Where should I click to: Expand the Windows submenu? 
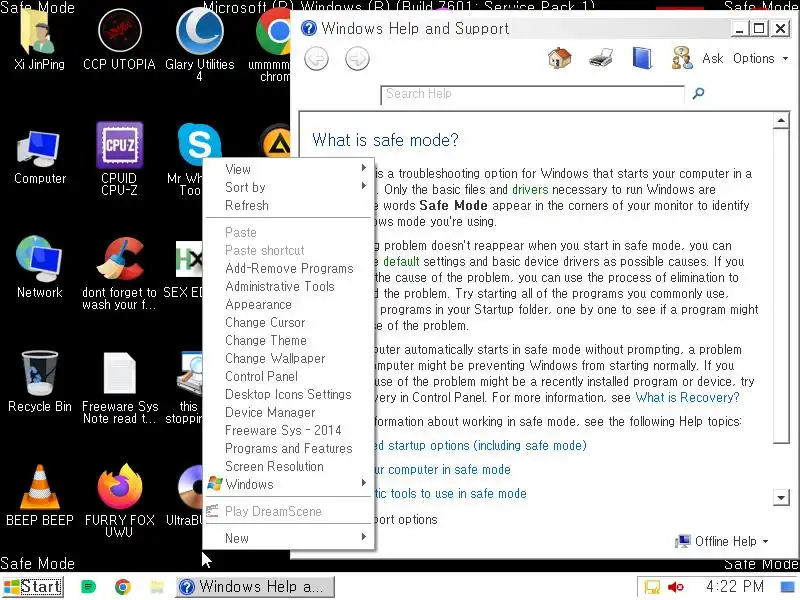point(288,484)
